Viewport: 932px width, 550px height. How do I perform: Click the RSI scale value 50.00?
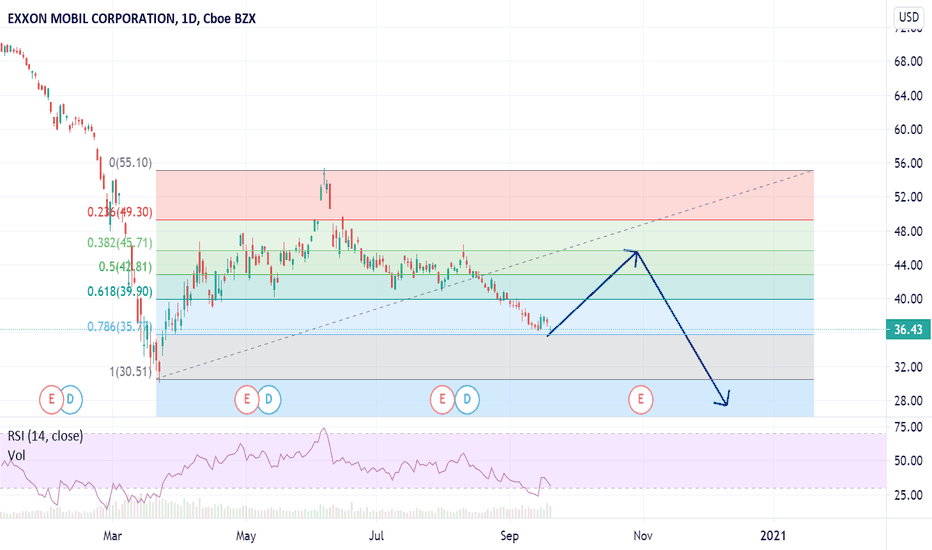pyautogui.click(x=908, y=460)
